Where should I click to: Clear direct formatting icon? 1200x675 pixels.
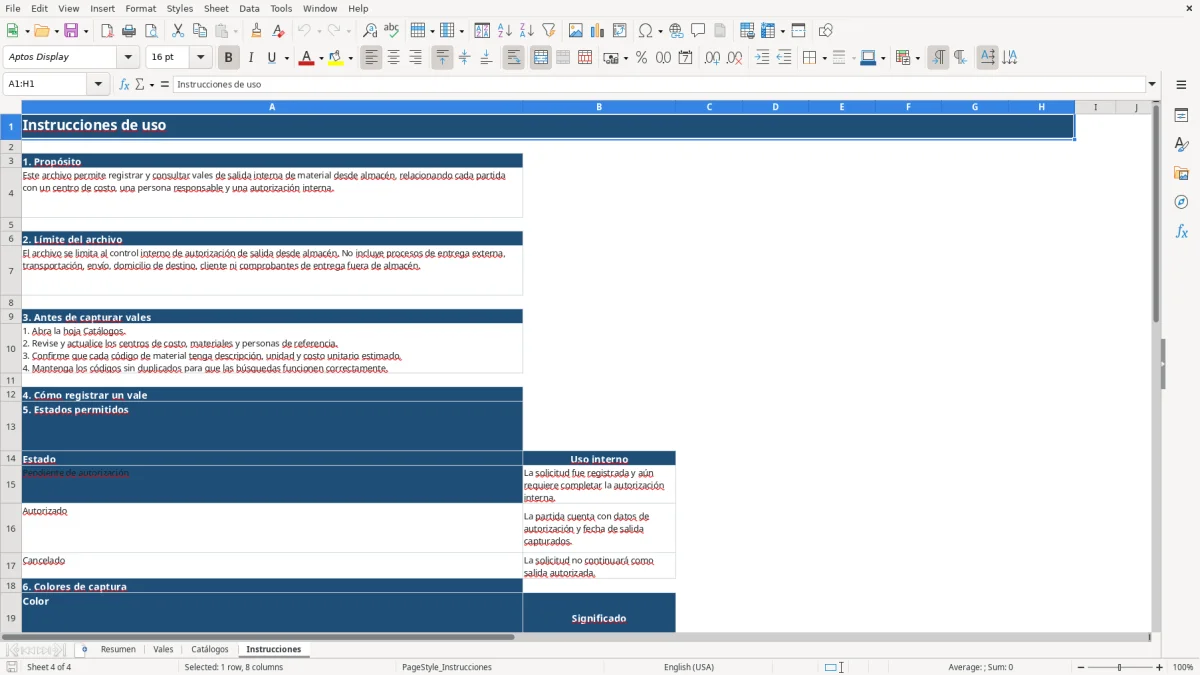[x=279, y=31]
